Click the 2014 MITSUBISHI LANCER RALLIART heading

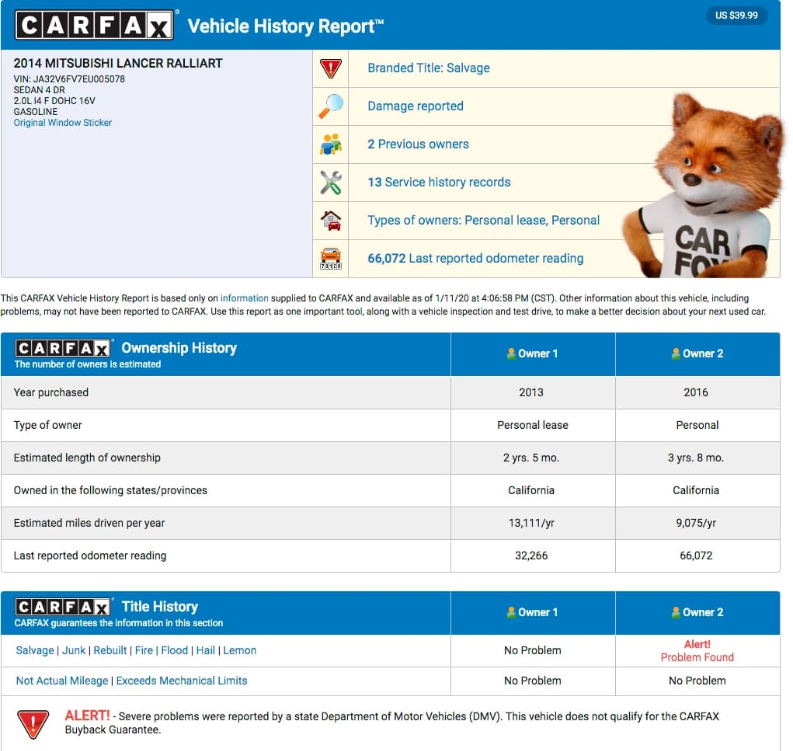[118, 63]
